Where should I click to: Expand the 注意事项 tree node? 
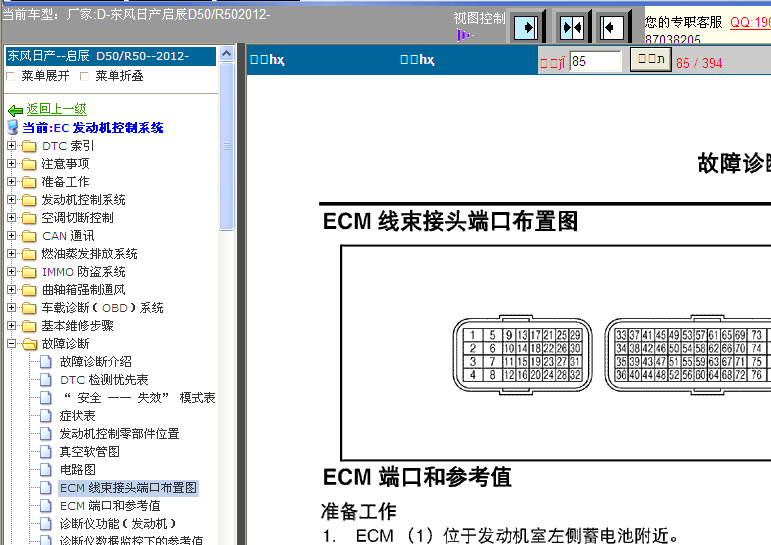tap(12, 163)
